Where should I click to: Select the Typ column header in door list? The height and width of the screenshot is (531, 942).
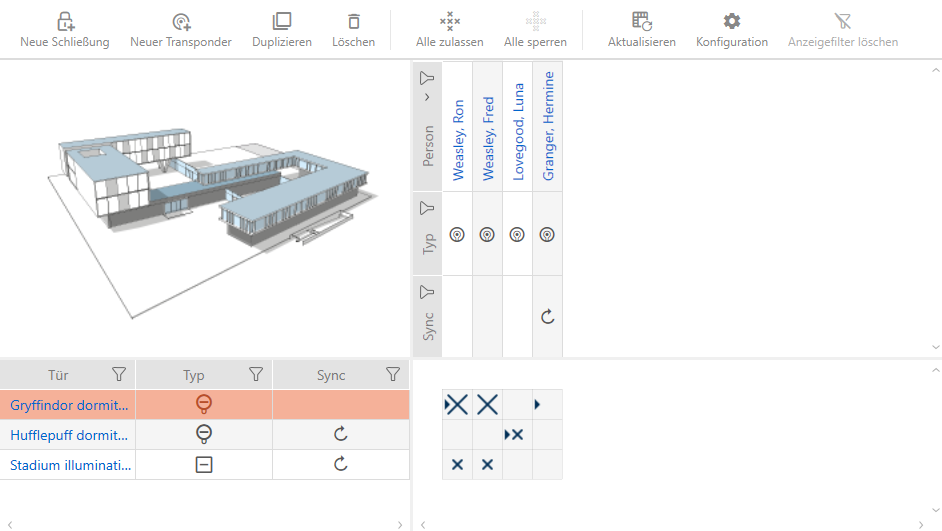tap(194, 375)
